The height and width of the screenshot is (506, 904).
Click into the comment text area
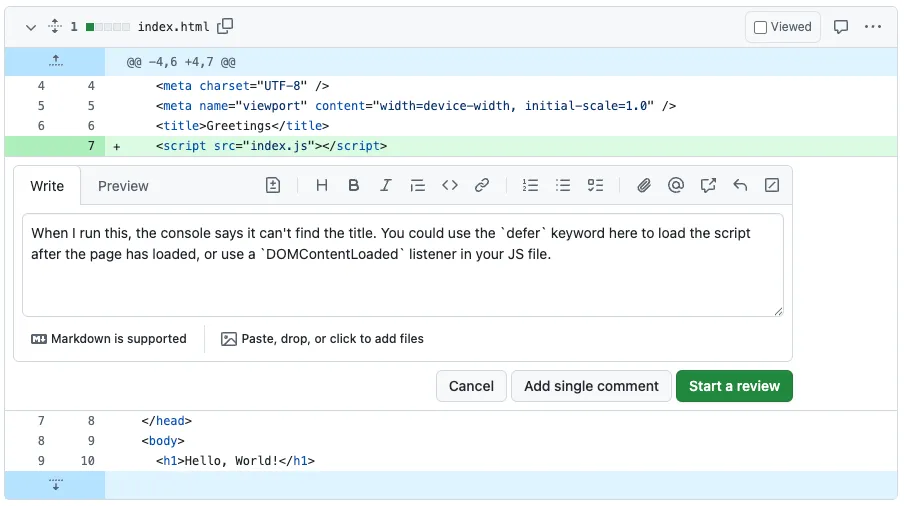402,265
